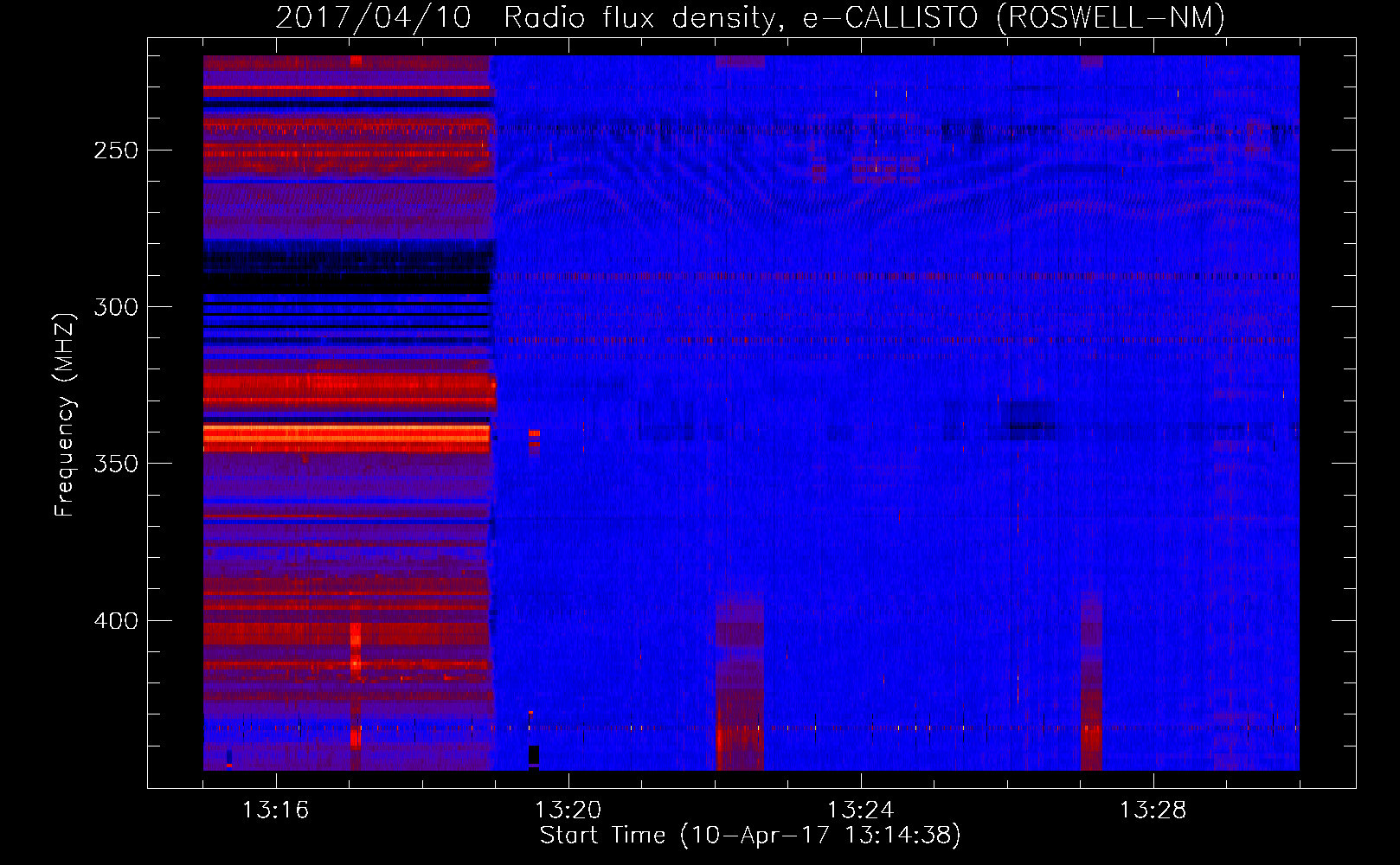Select the 300 frequency tick label

point(116,307)
